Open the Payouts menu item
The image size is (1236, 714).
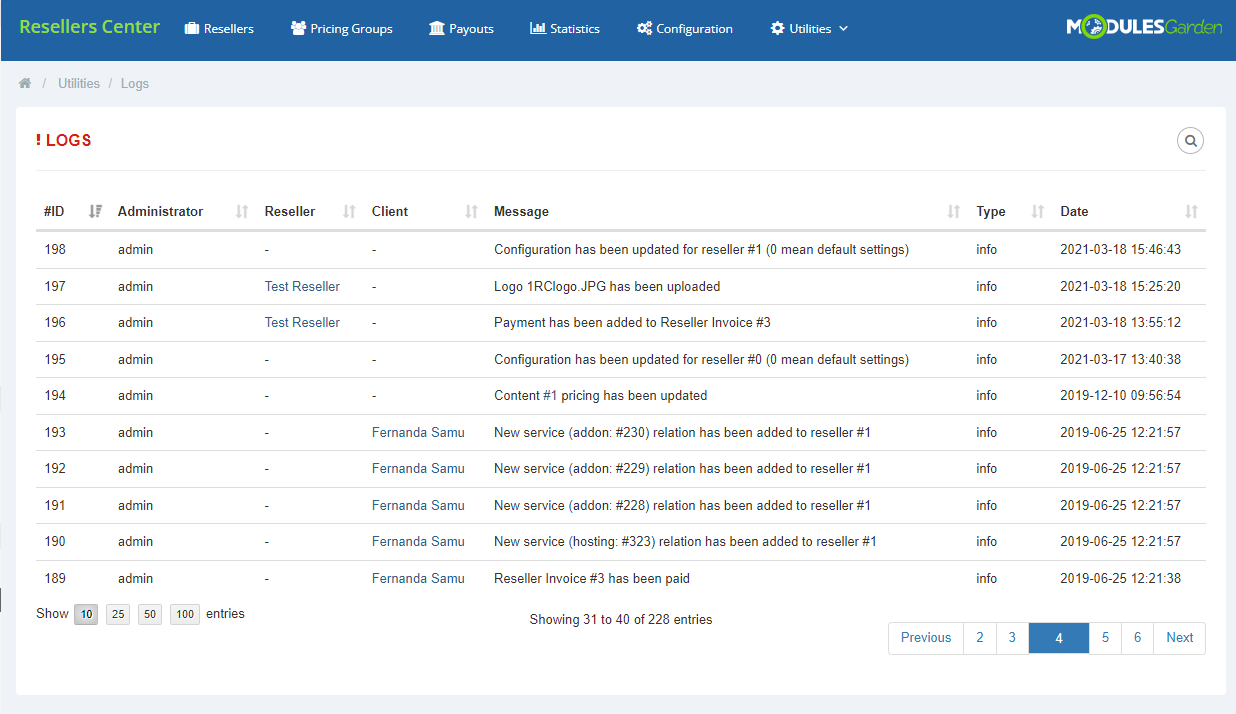[461, 29]
